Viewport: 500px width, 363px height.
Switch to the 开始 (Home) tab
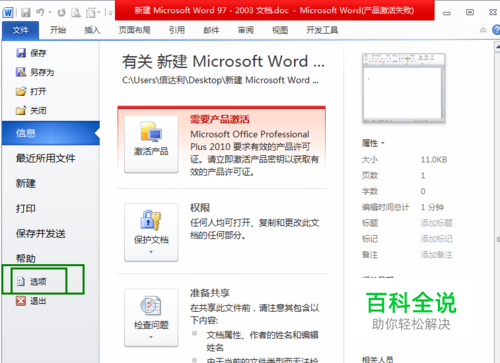(x=58, y=30)
